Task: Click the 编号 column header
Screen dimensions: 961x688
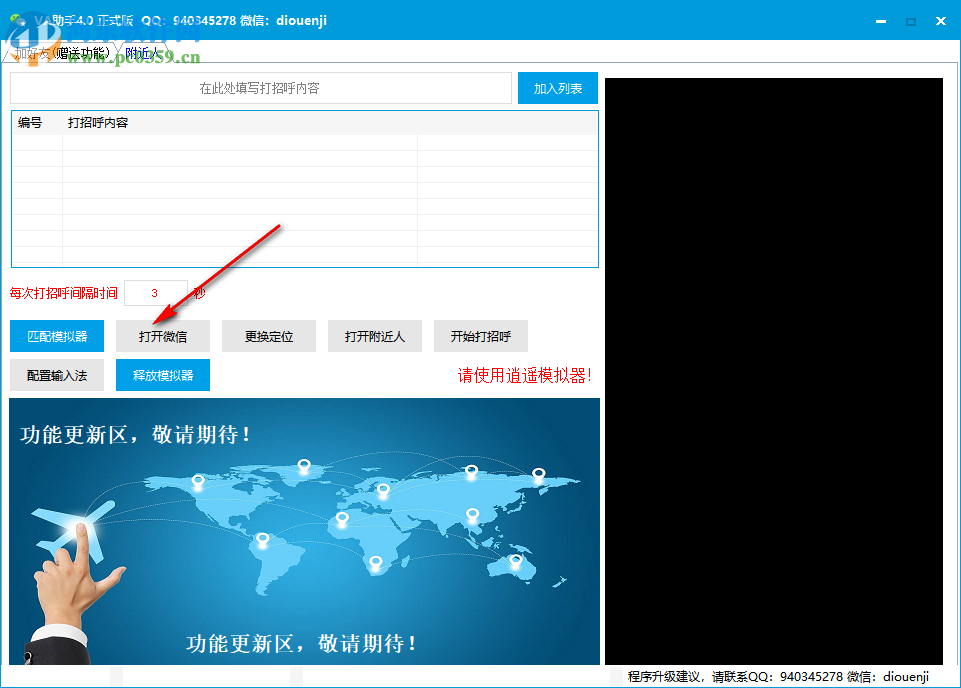Action: [x=33, y=122]
